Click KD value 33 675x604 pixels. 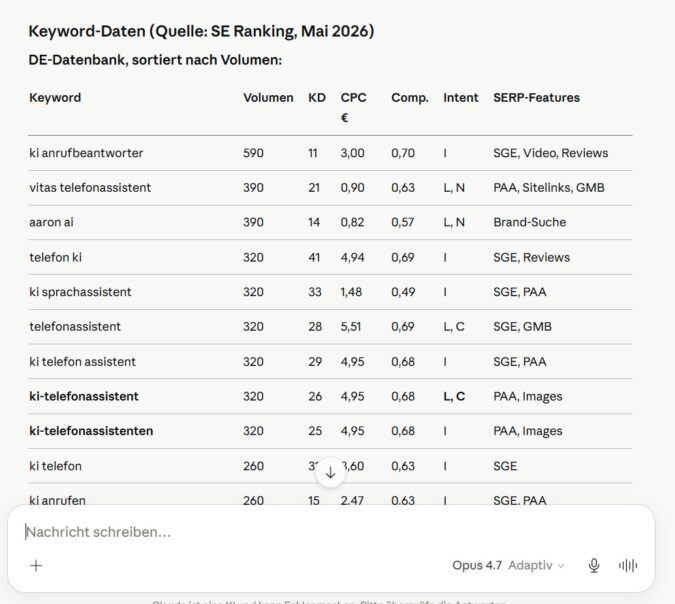[x=315, y=292]
